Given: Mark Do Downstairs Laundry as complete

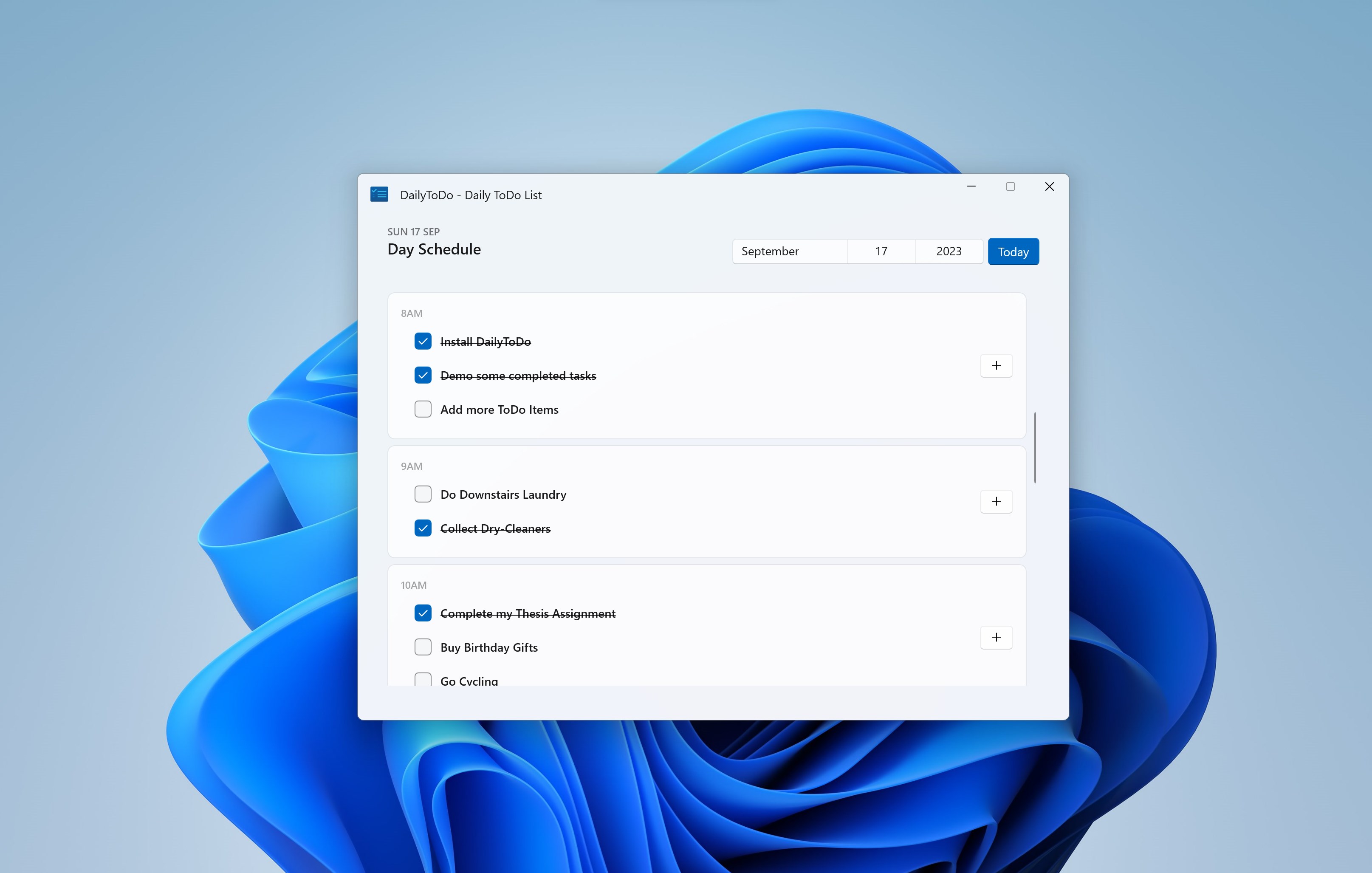Looking at the screenshot, I should click(423, 494).
